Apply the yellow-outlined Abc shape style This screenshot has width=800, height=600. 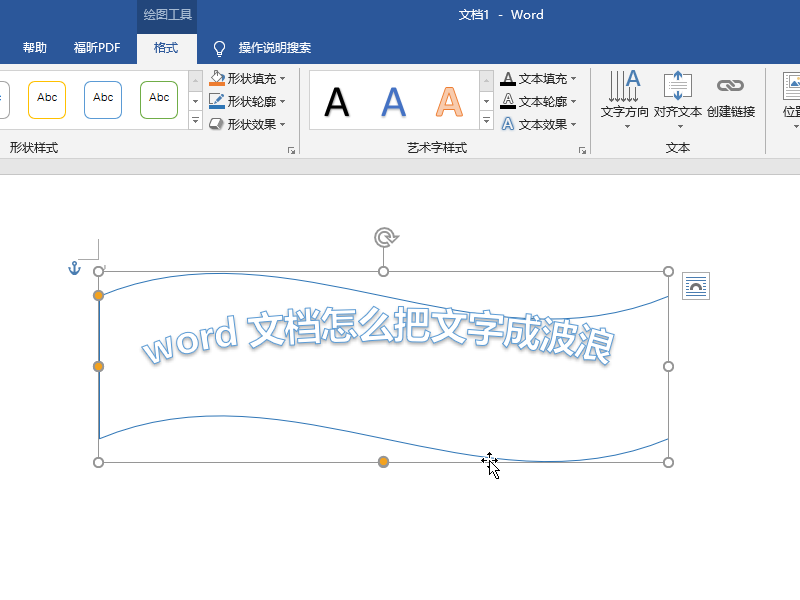point(47,100)
